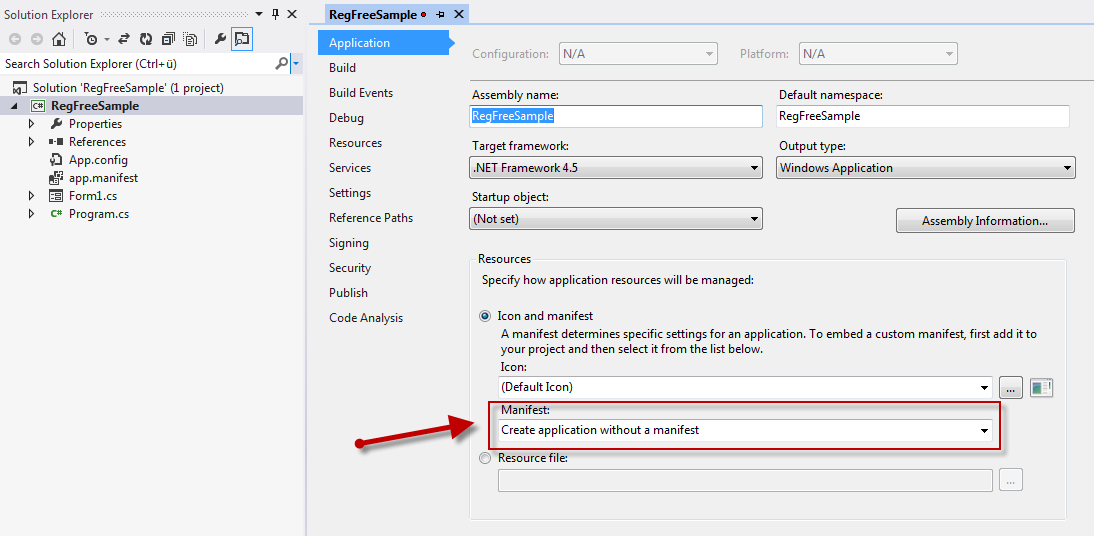Open the Configuration dropdown

(x=638, y=54)
